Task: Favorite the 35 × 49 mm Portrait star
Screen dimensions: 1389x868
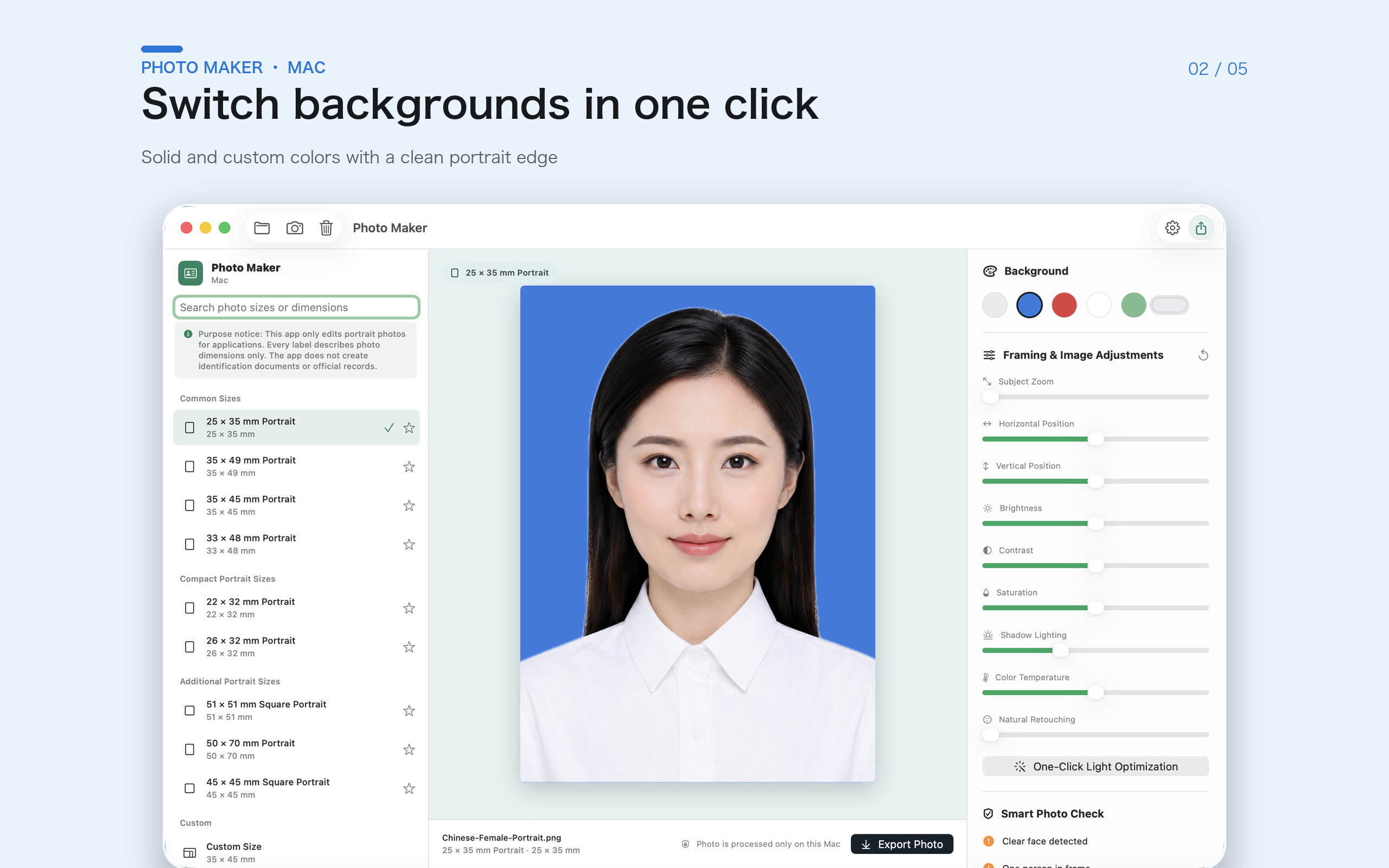Action: point(409,467)
